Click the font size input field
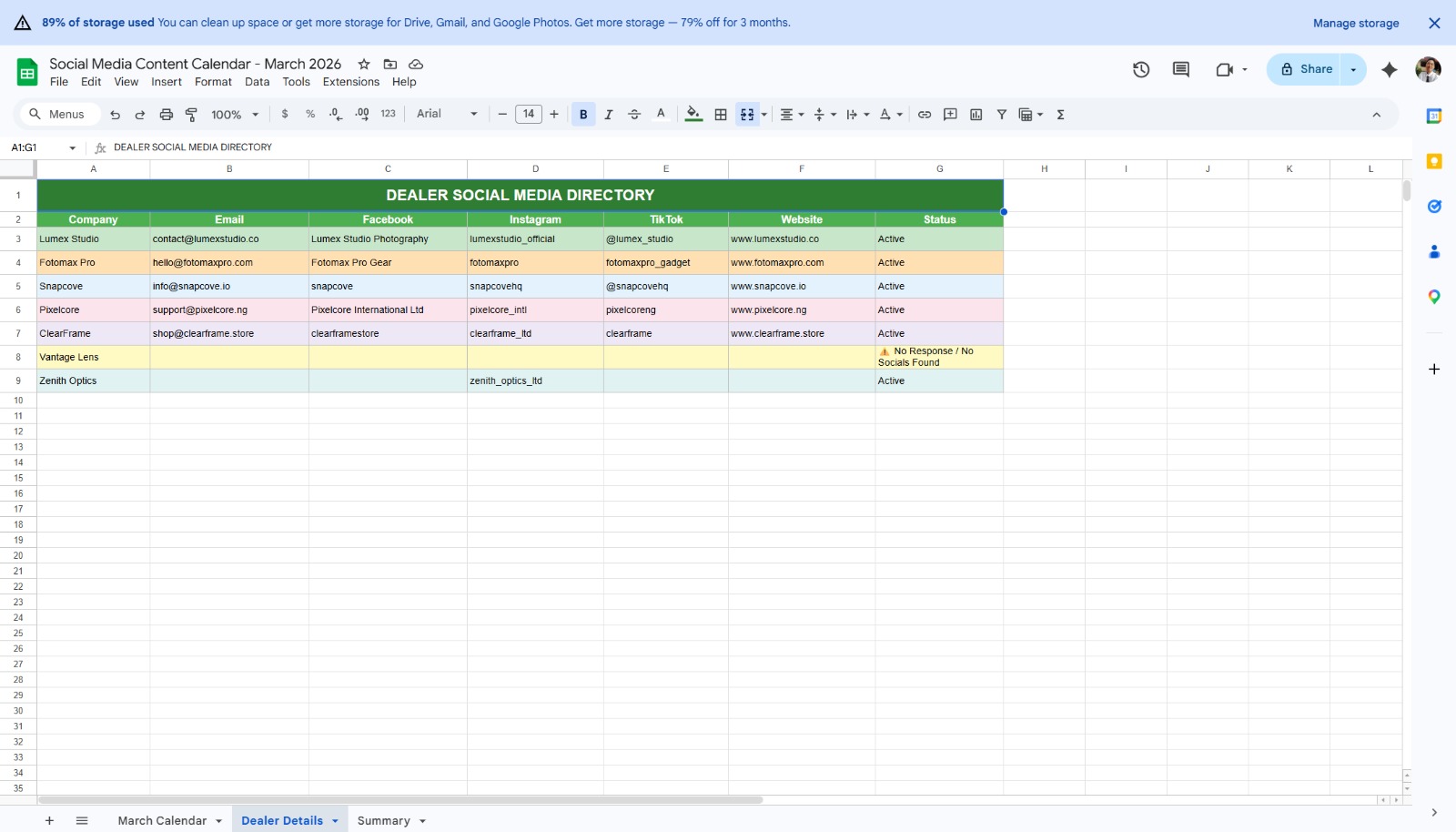1456x832 pixels. 529,114
